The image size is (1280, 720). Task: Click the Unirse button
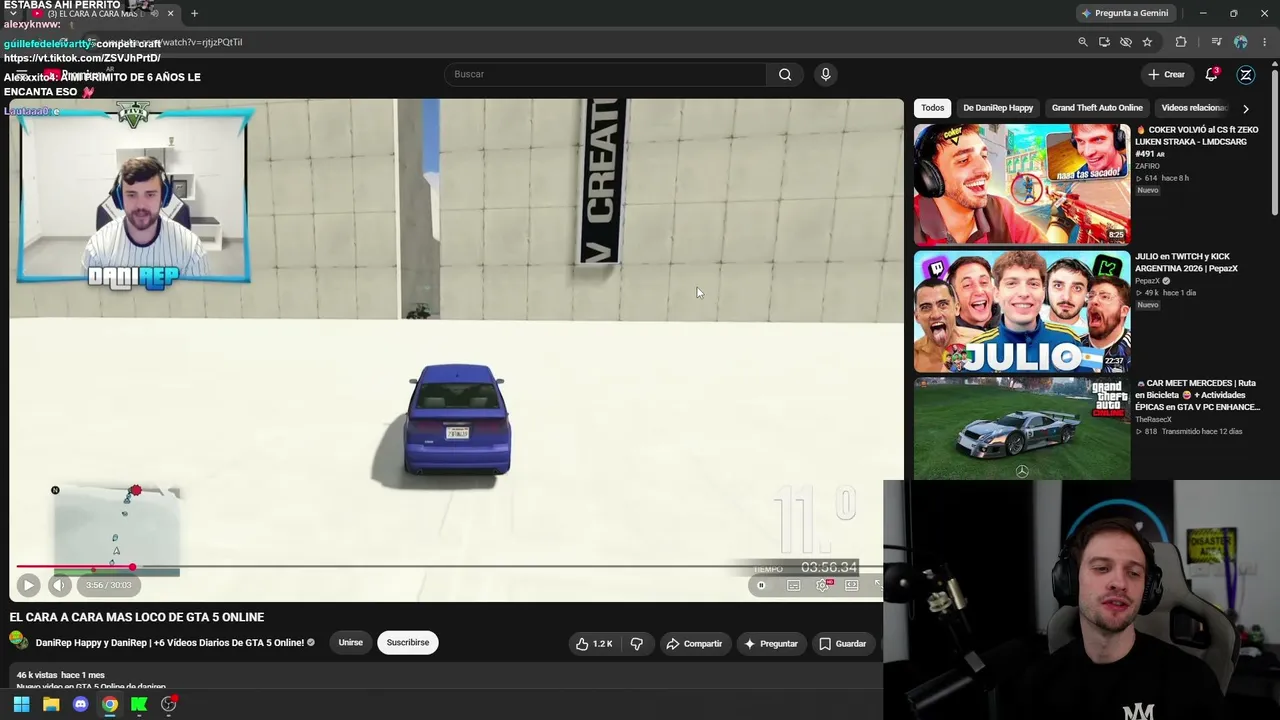(x=350, y=643)
